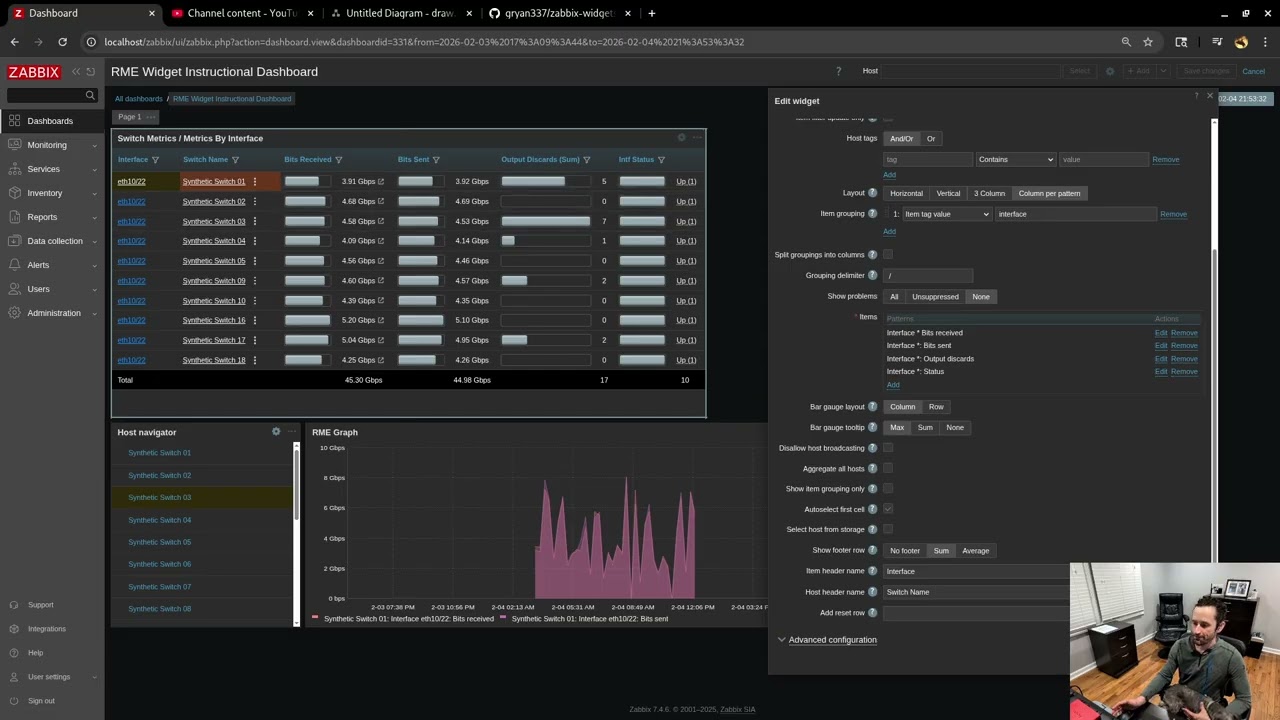The image size is (1280, 720).
Task: Set Layout to Horizontal
Action: (906, 193)
